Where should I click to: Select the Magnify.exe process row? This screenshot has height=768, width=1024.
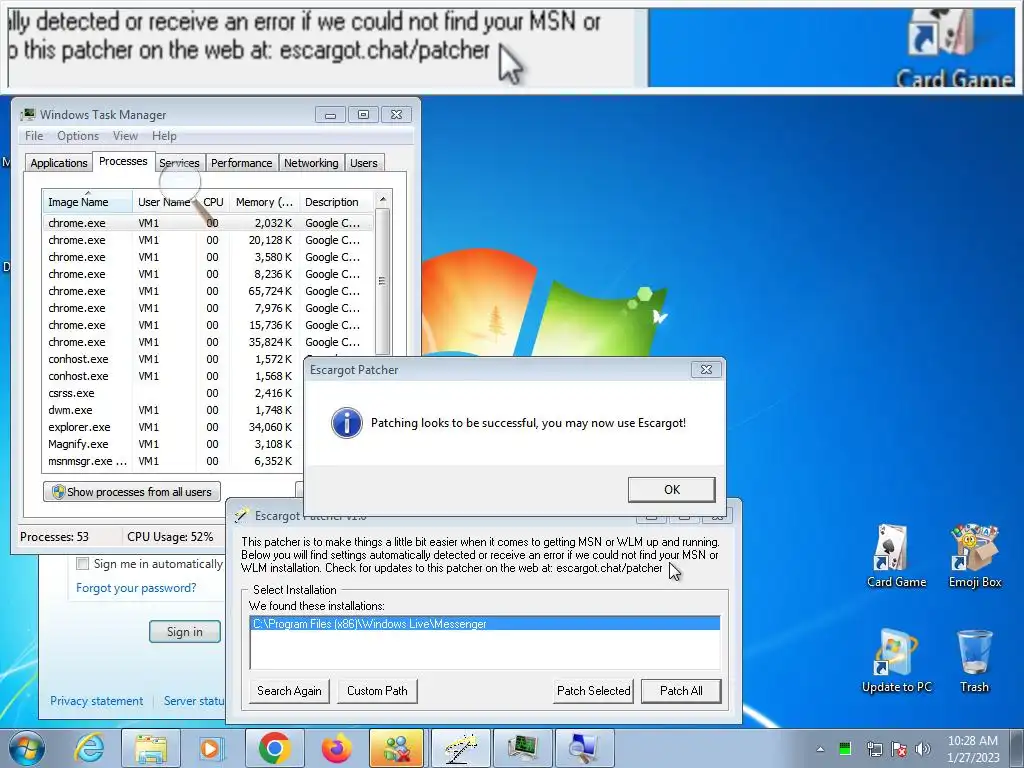pos(172,444)
